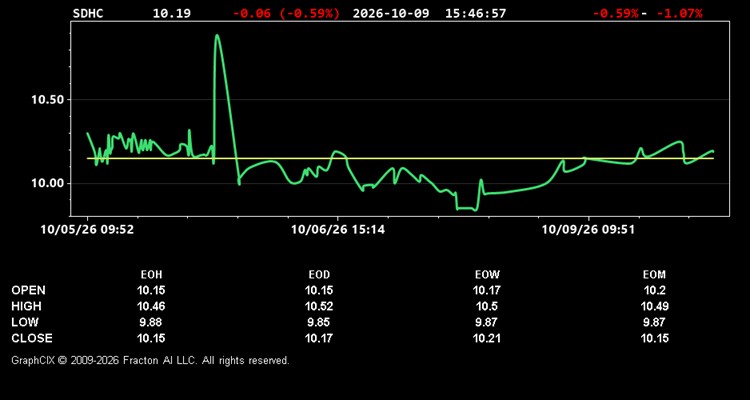Click EOW low value 9.87
This screenshot has height=400, width=750.
tap(486, 322)
